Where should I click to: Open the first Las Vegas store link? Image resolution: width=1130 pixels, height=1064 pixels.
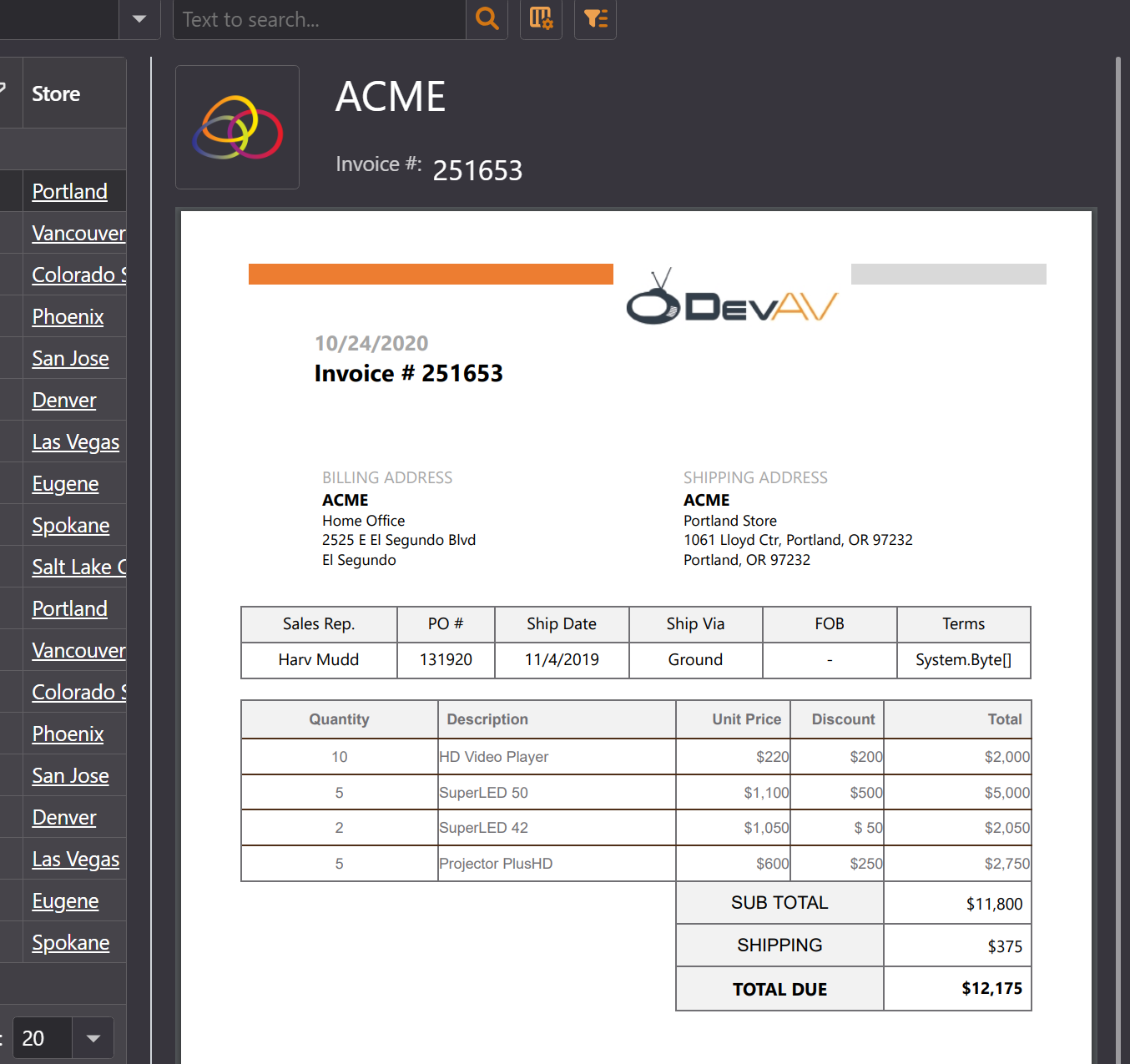pyautogui.click(x=76, y=441)
